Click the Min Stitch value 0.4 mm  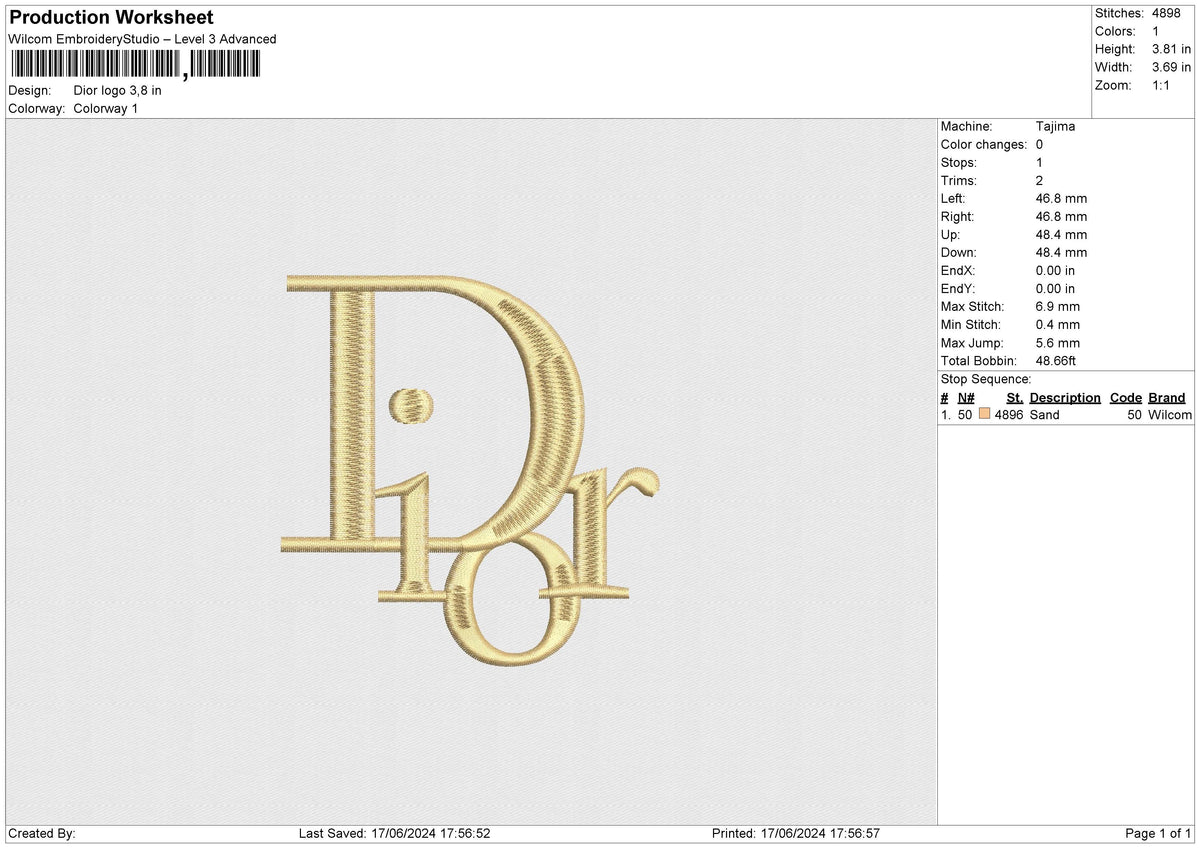click(1058, 325)
